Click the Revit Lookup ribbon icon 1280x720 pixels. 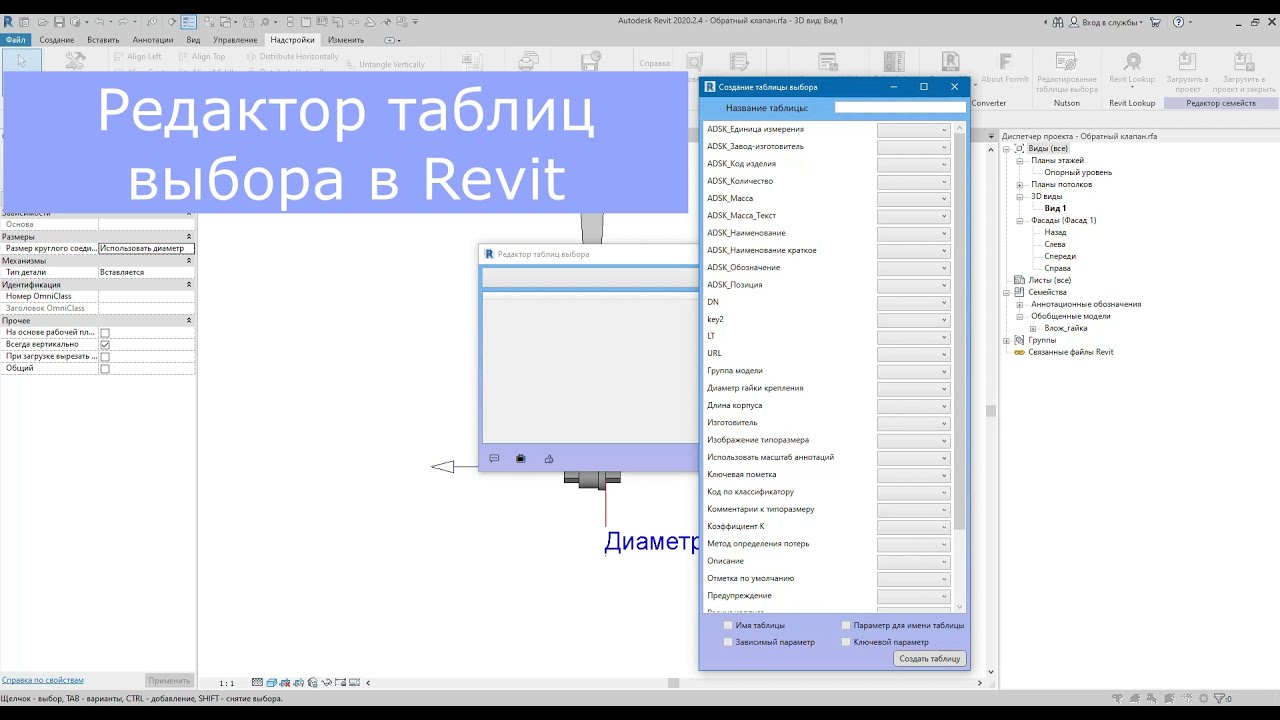1132,63
